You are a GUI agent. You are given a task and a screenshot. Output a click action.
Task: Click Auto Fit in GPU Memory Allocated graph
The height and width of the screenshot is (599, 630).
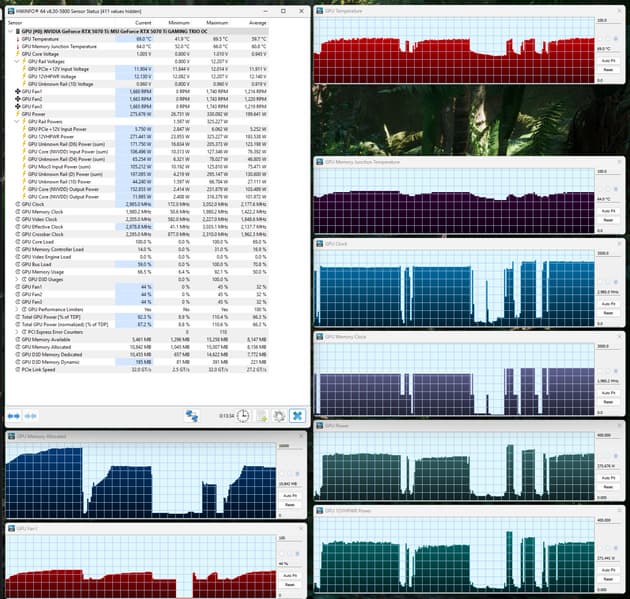click(290, 496)
